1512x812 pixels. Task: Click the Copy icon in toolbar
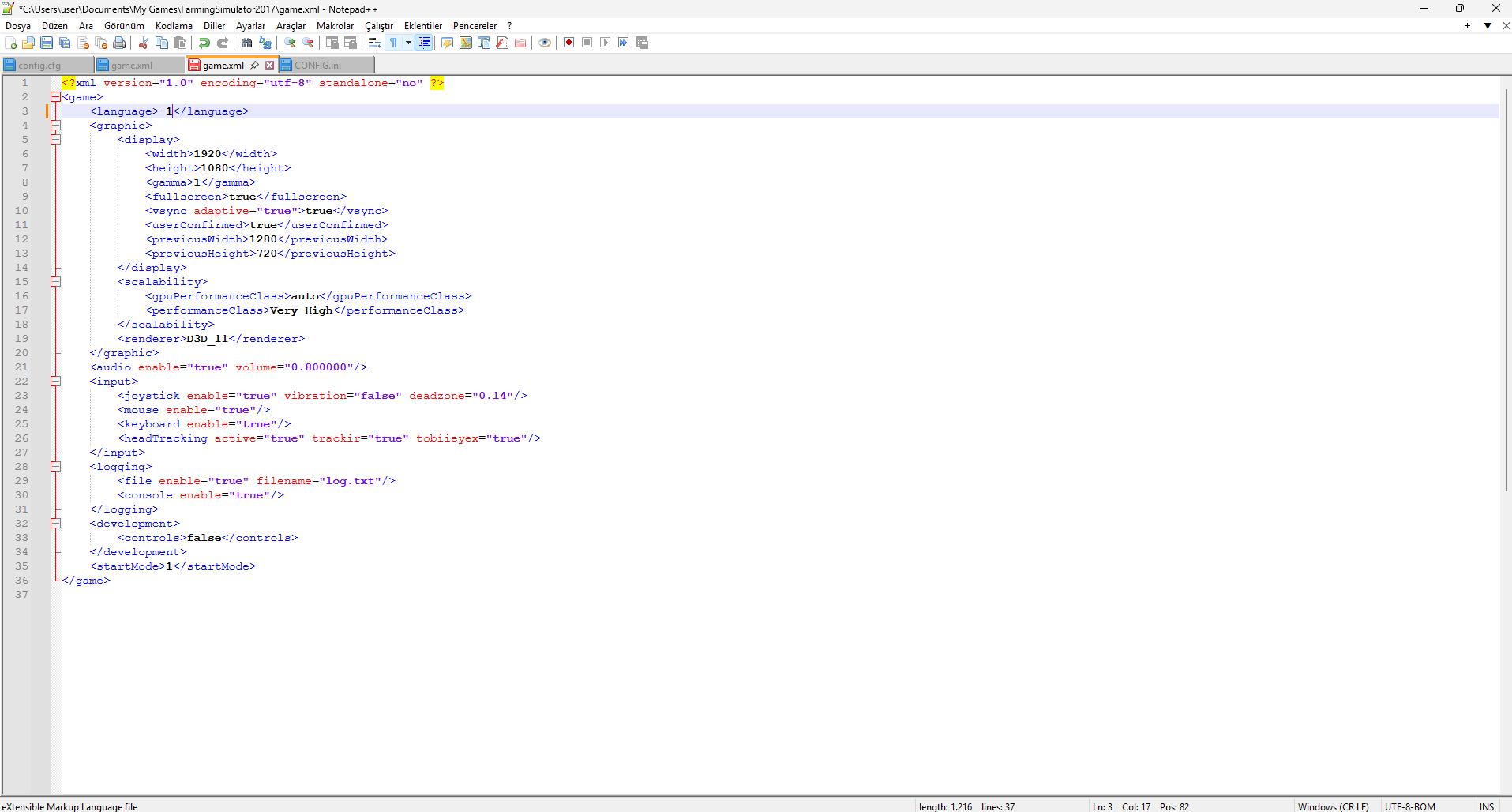(x=162, y=43)
